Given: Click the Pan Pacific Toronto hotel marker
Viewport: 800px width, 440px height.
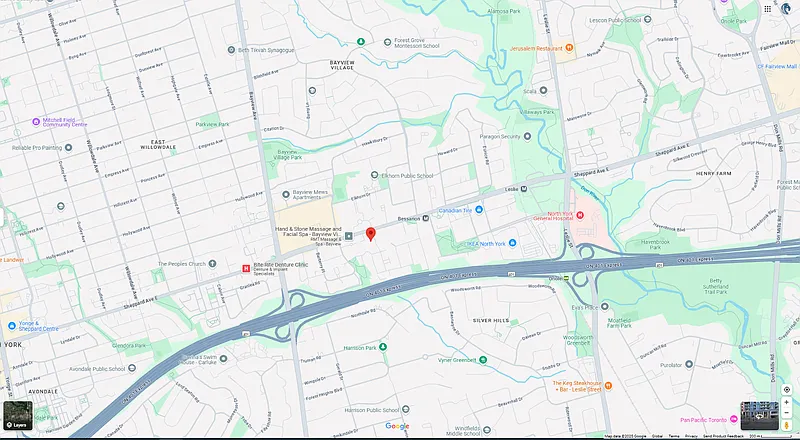Looking at the screenshot, I should click(734, 420).
